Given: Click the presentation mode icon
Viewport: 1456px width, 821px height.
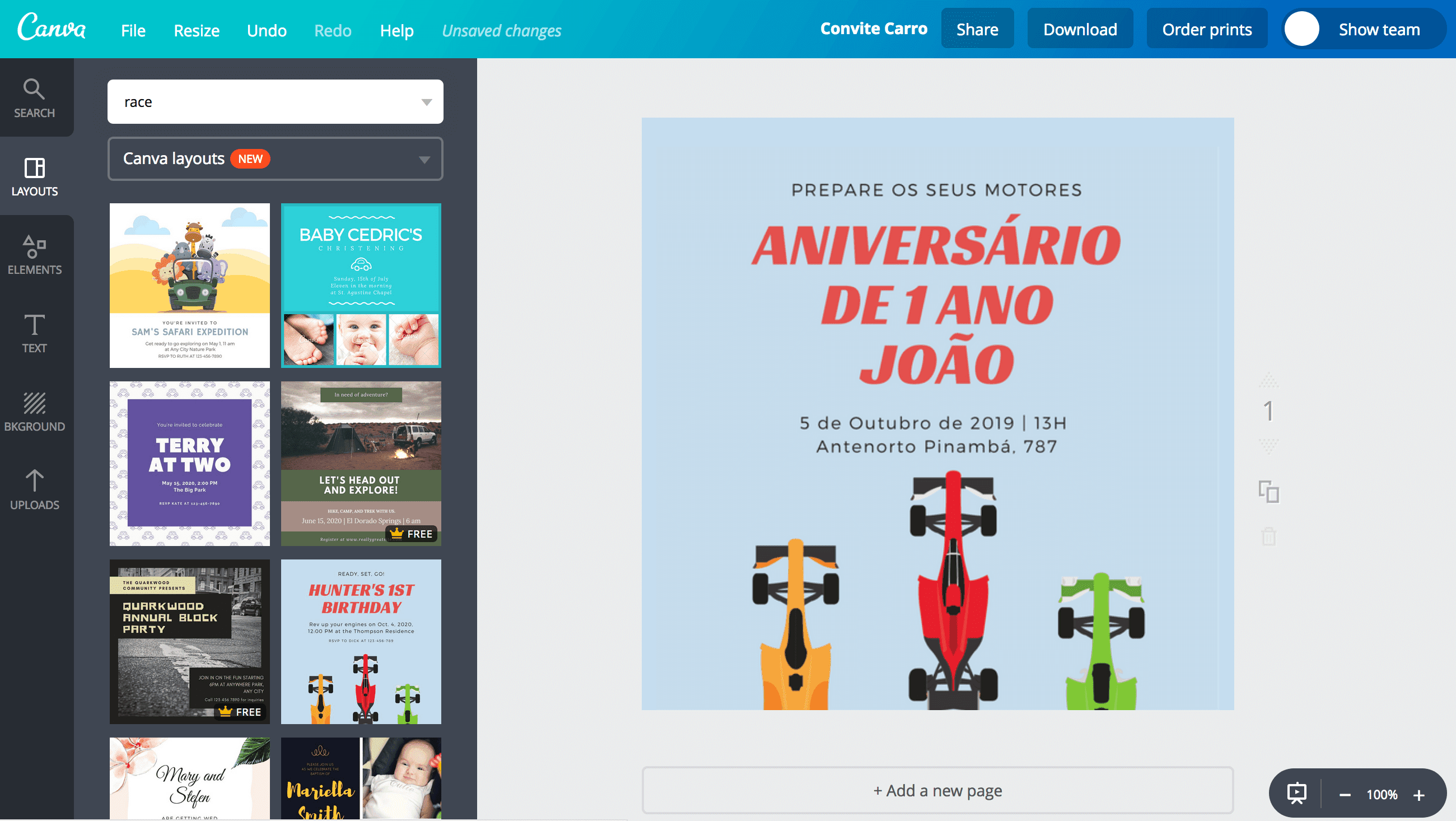Looking at the screenshot, I should tap(1296, 794).
